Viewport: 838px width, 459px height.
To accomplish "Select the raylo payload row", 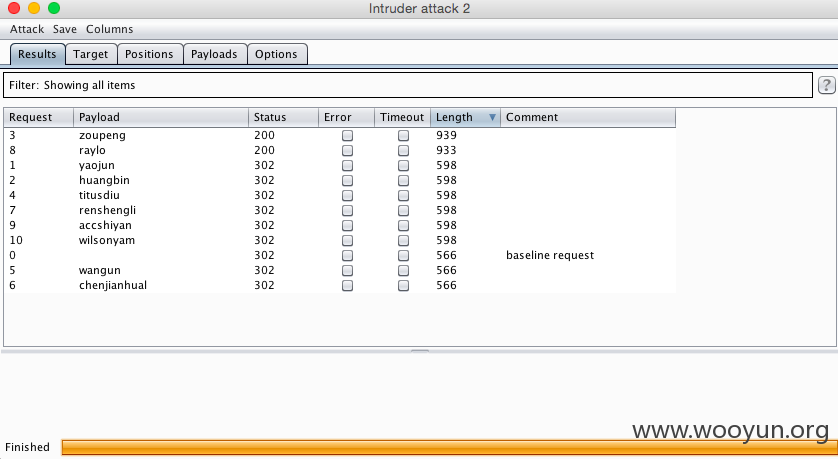I will pos(340,150).
